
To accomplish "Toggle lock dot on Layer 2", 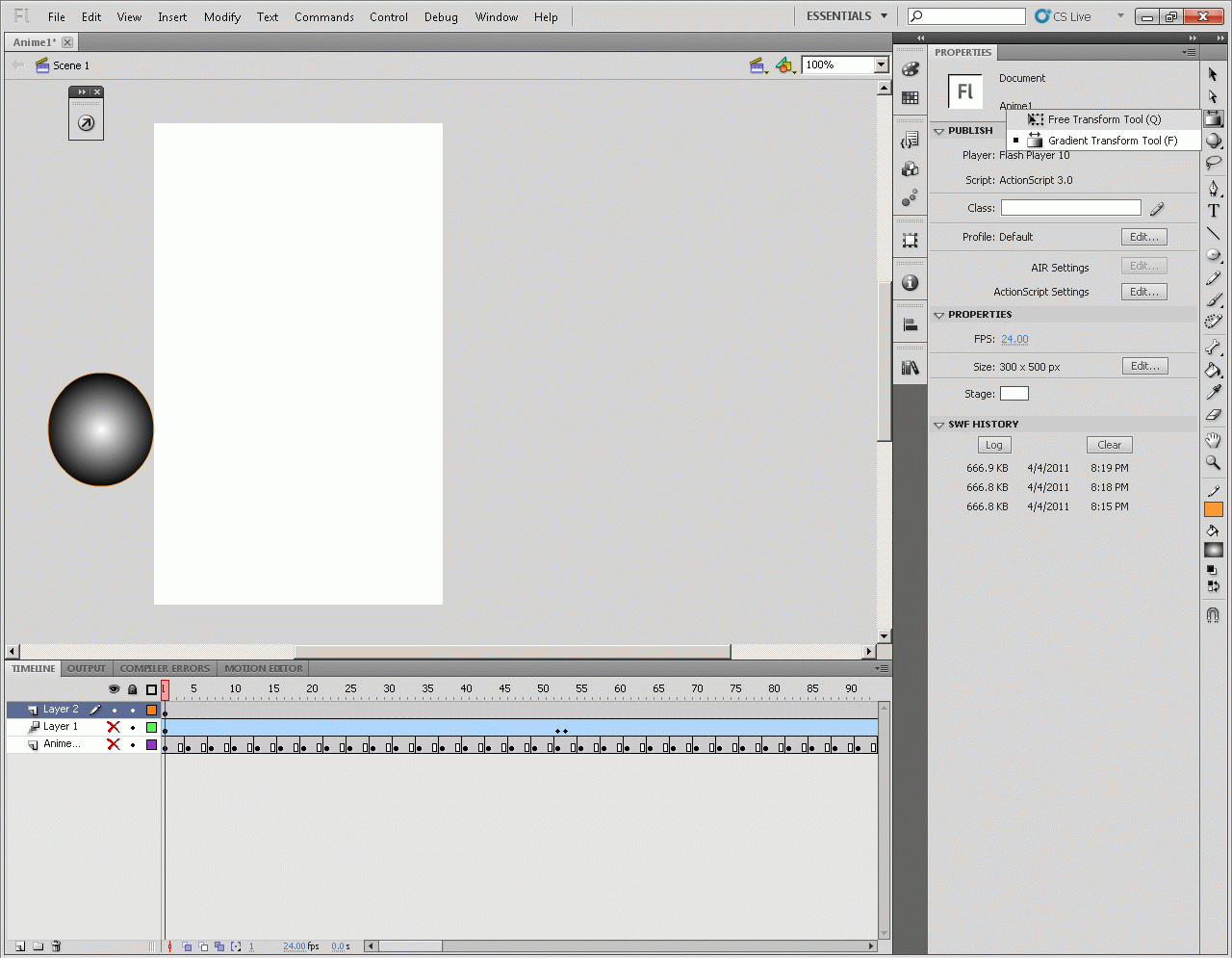I will tap(133, 710).
